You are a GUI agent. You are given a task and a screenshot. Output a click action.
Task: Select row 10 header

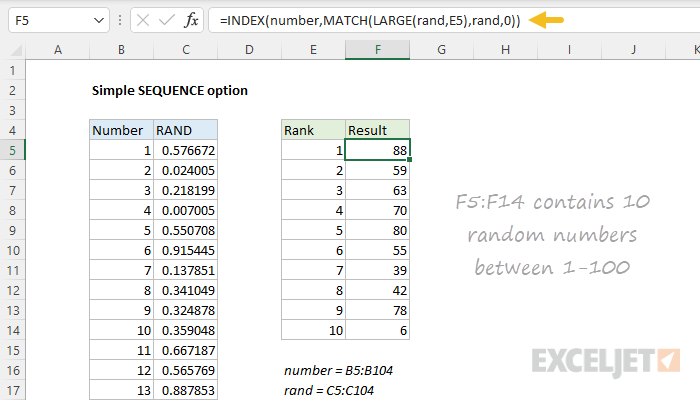pos(12,250)
